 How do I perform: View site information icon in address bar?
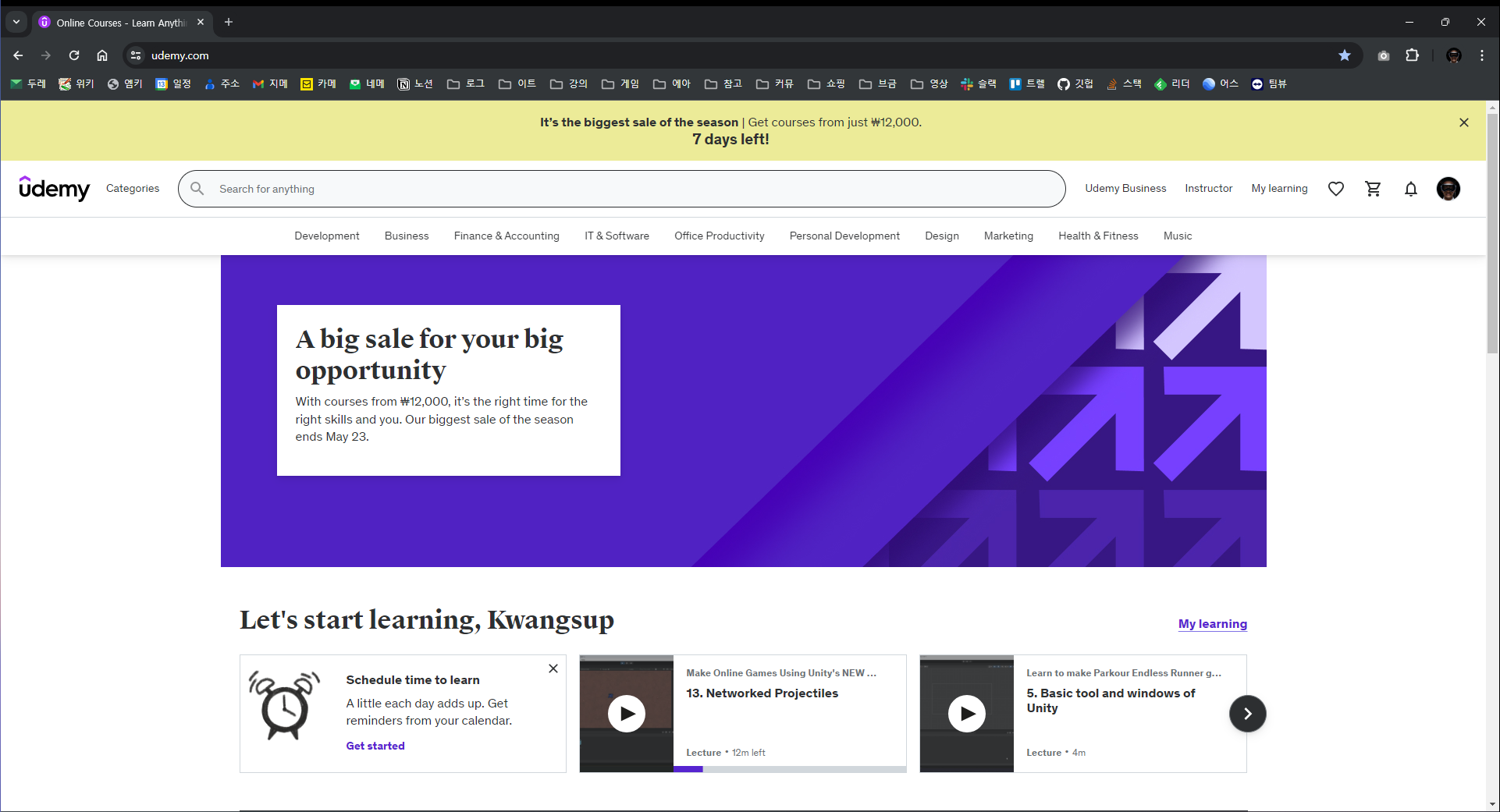tap(136, 55)
